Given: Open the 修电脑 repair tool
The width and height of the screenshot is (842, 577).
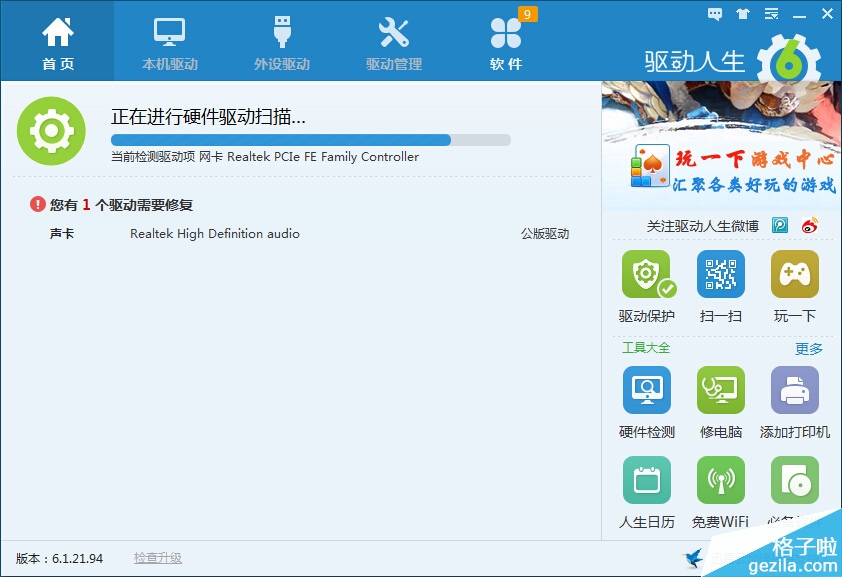Looking at the screenshot, I should click(x=721, y=403).
